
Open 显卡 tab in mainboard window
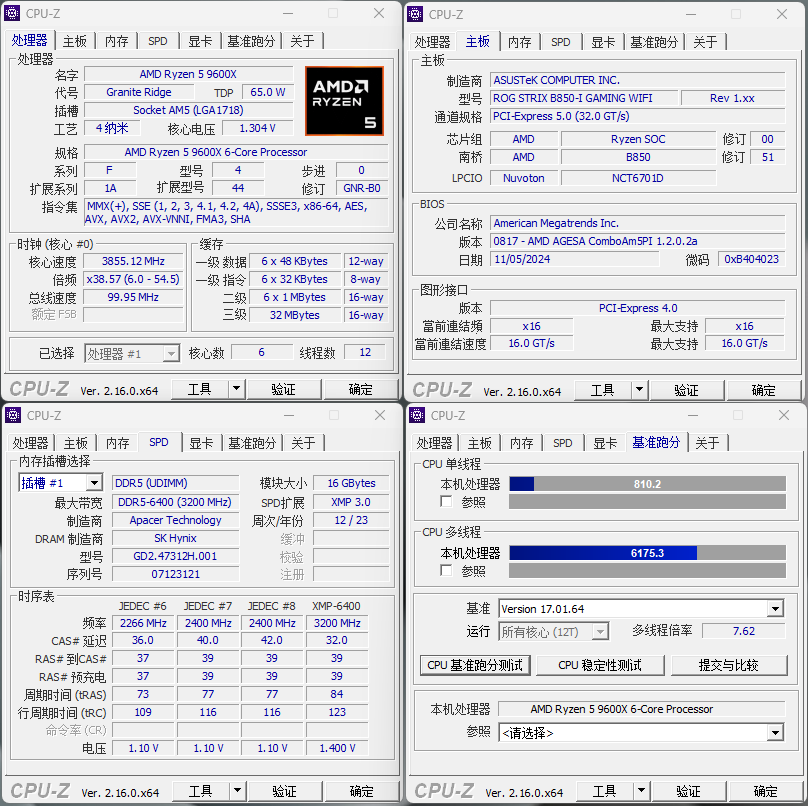click(603, 42)
